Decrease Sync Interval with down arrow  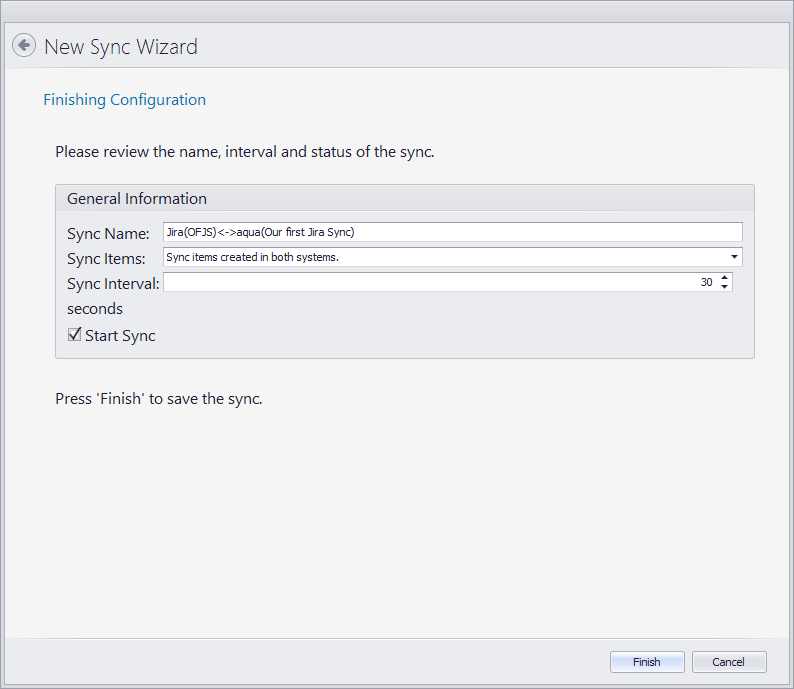(x=724, y=288)
